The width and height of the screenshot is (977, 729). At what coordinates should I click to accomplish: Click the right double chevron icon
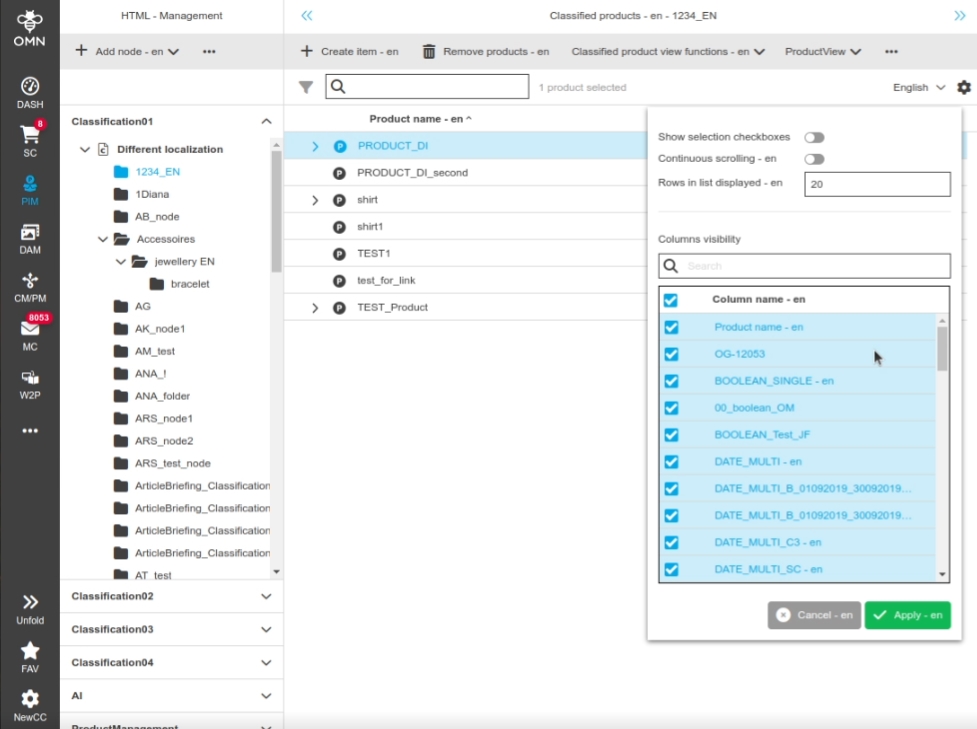(x=960, y=16)
